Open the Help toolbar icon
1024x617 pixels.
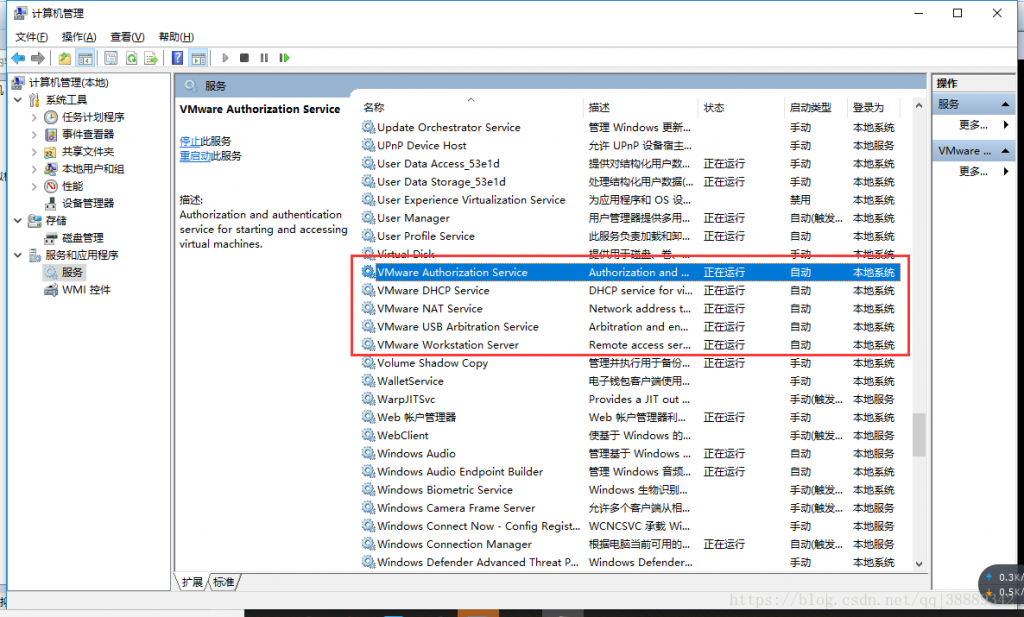pos(177,58)
